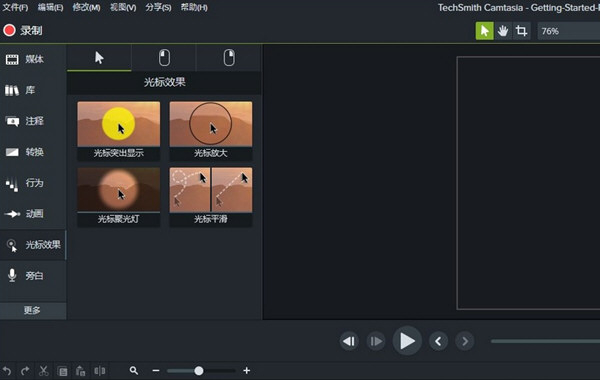
Task: Open the 文件(F) menu
Action: pos(15,7)
